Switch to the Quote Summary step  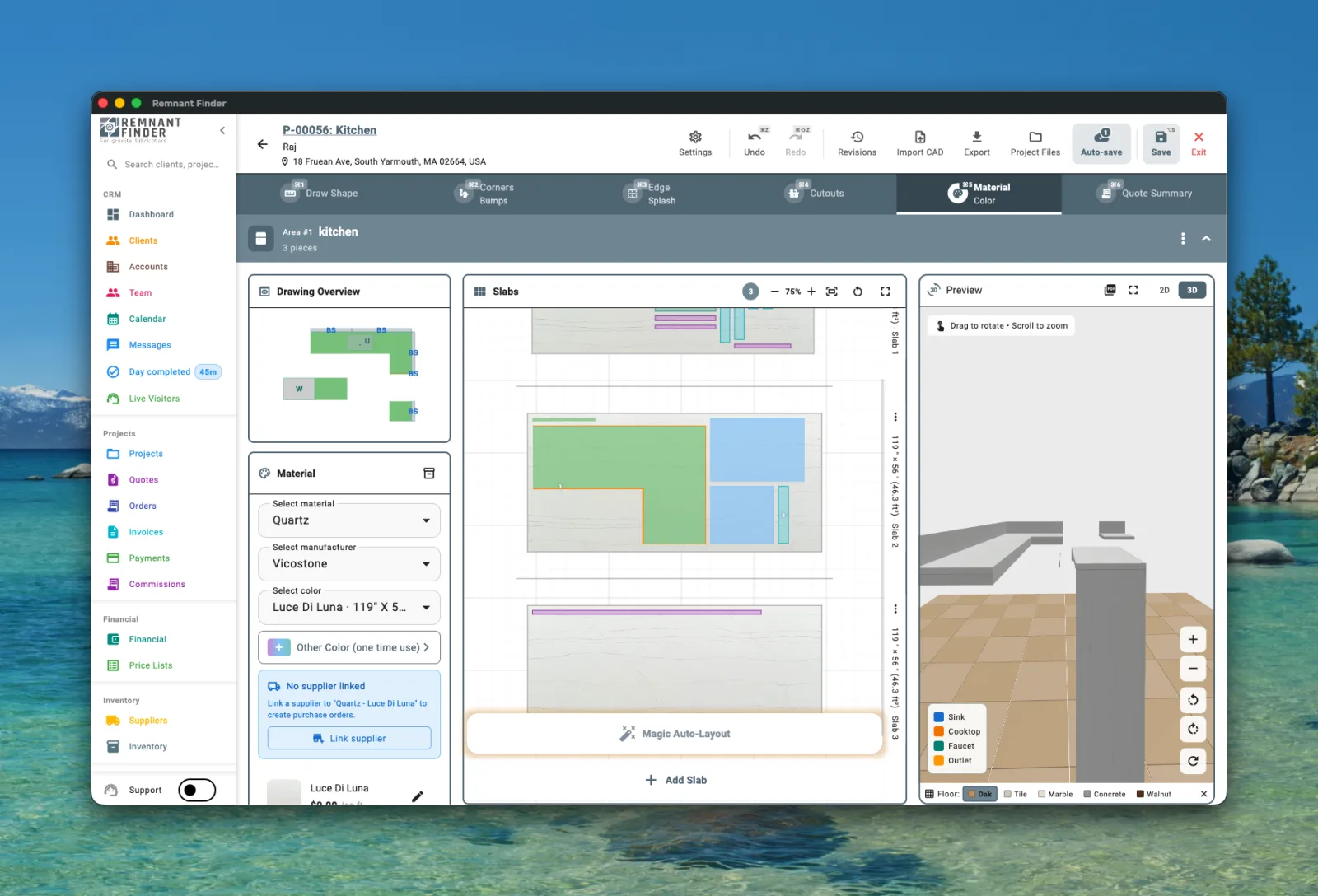(x=1144, y=194)
